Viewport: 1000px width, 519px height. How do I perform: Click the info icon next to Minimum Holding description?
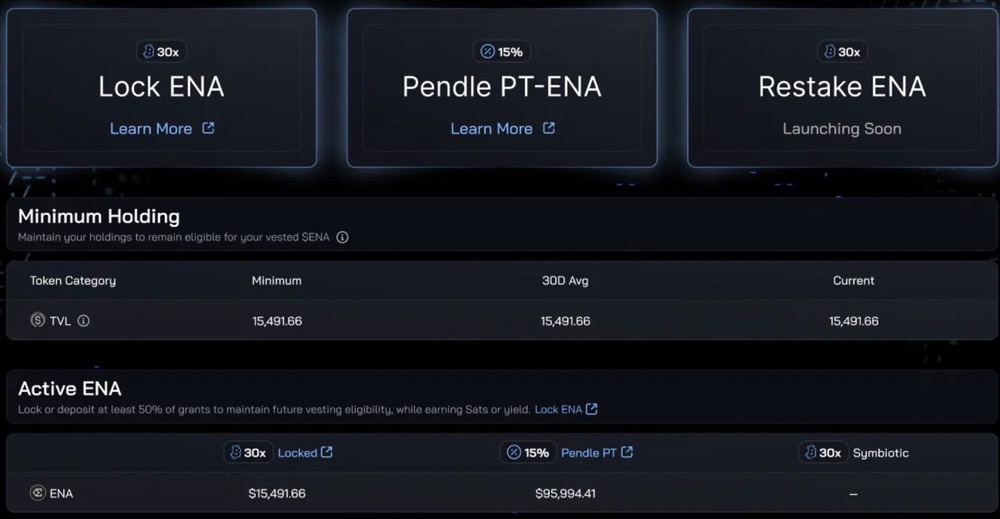(342, 238)
